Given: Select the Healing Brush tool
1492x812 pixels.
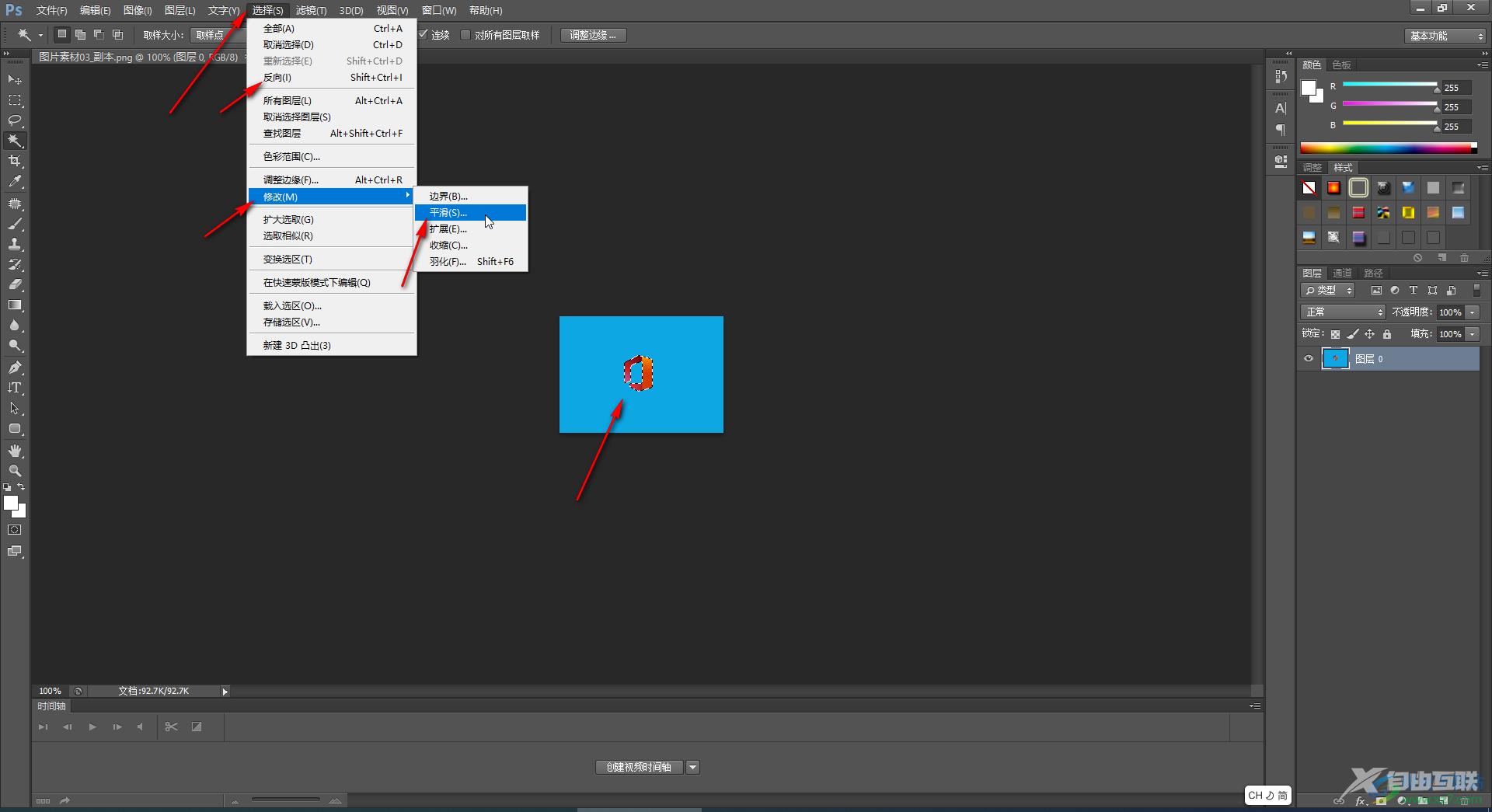Looking at the screenshot, I should click(15, 204).
